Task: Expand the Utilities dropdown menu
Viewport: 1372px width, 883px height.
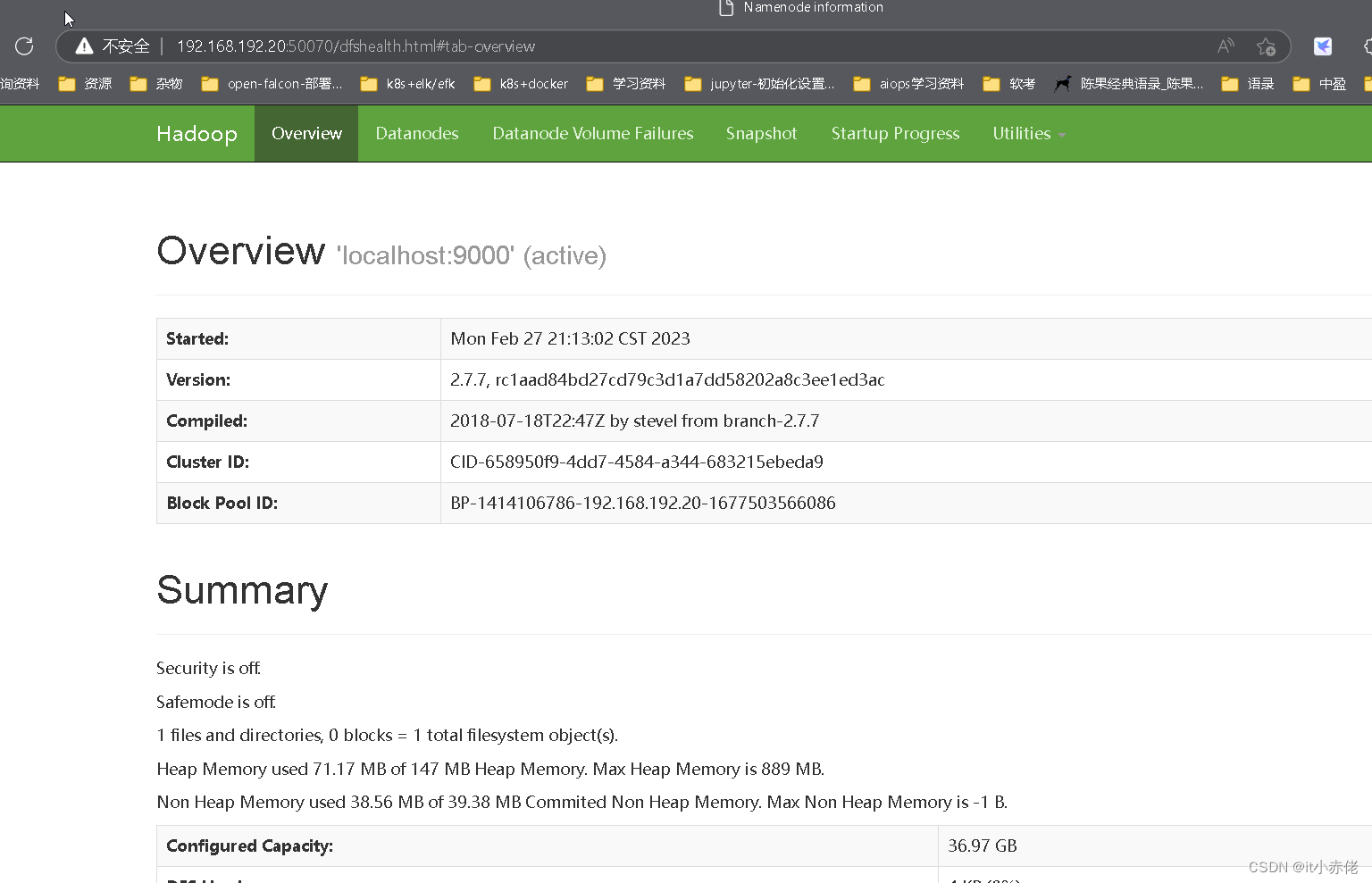Action: (1029, 134)
